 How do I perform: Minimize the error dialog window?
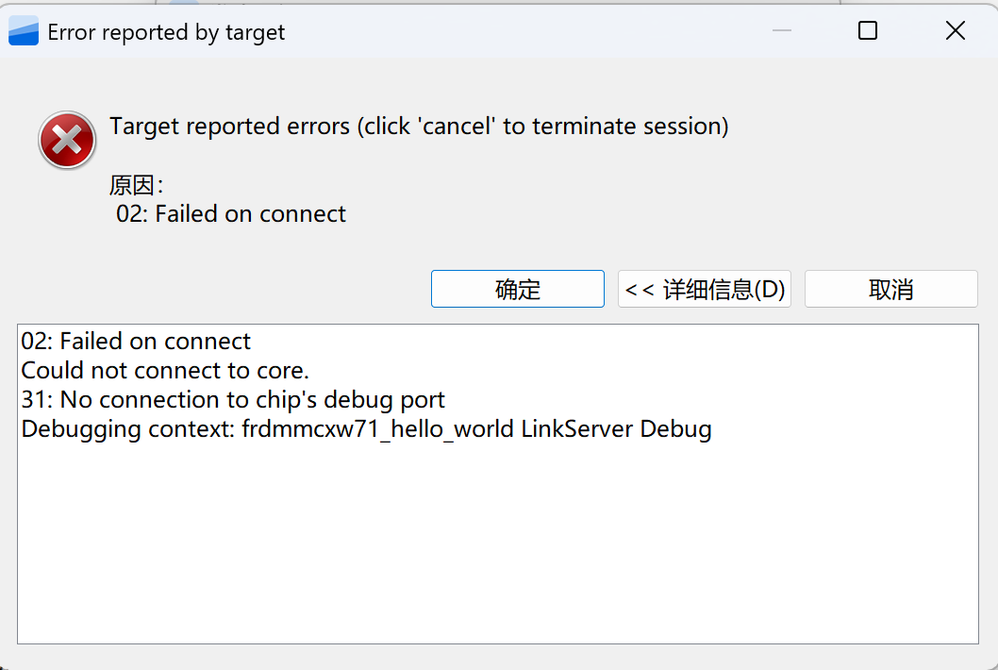click(782, 31)
